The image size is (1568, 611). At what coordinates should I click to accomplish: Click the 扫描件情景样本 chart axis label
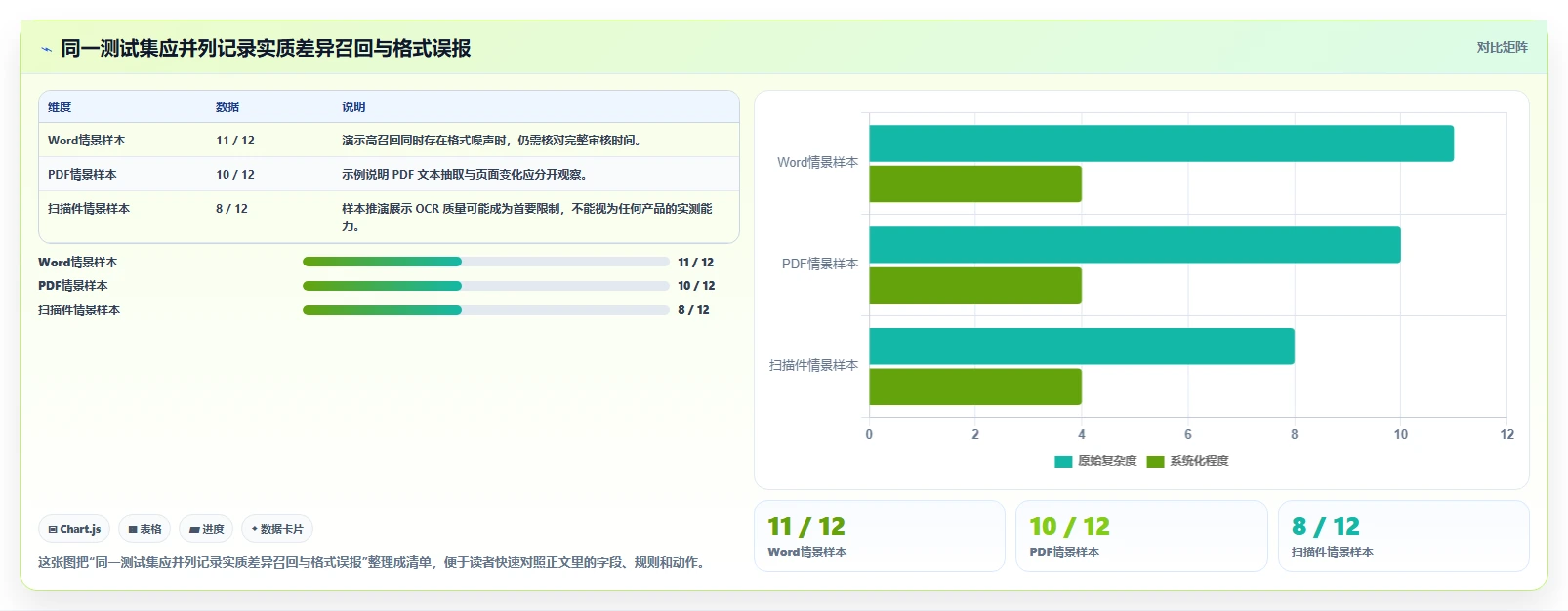[x=813, y=366]
